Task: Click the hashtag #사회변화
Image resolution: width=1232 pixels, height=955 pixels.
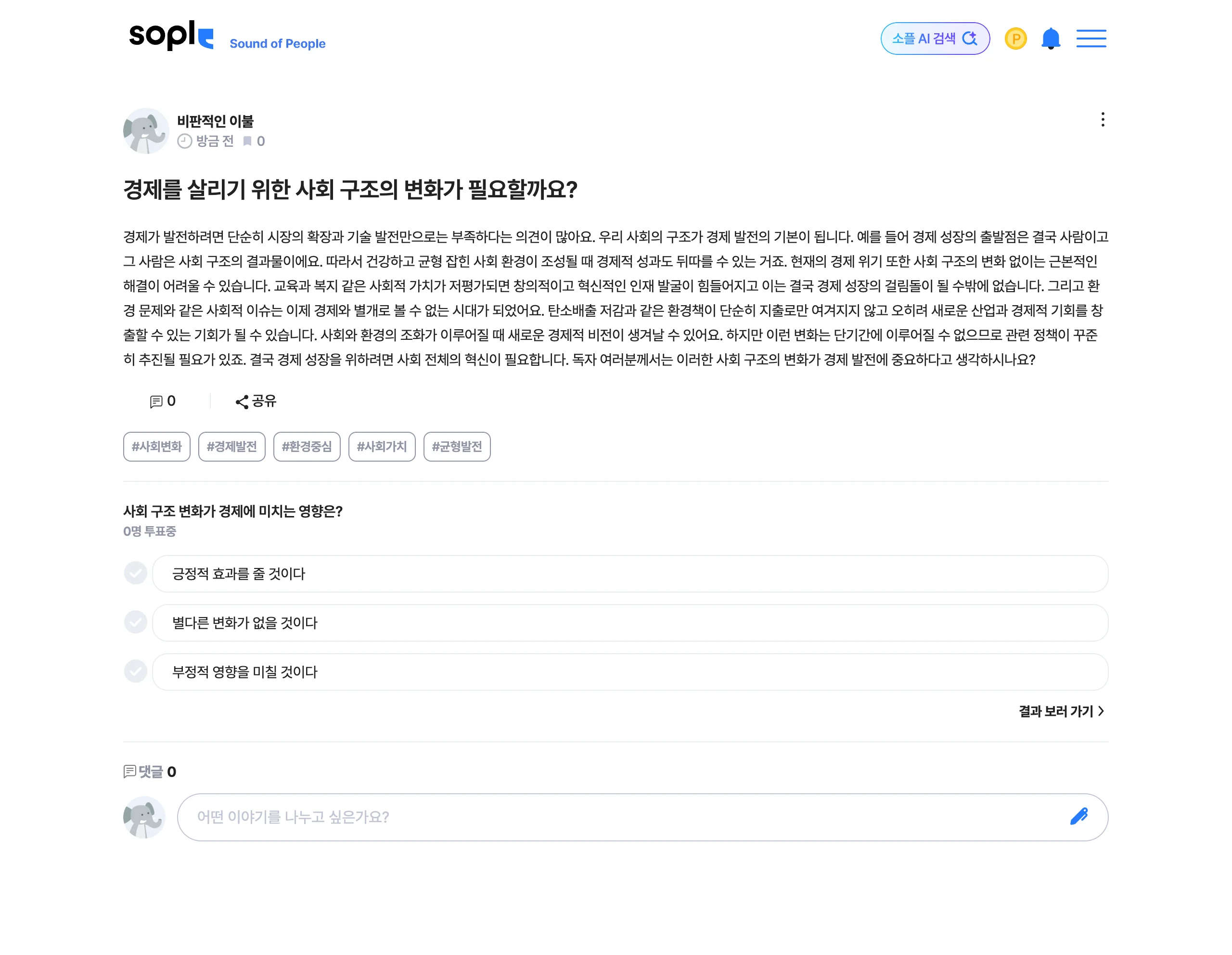Action: point(156,446)
